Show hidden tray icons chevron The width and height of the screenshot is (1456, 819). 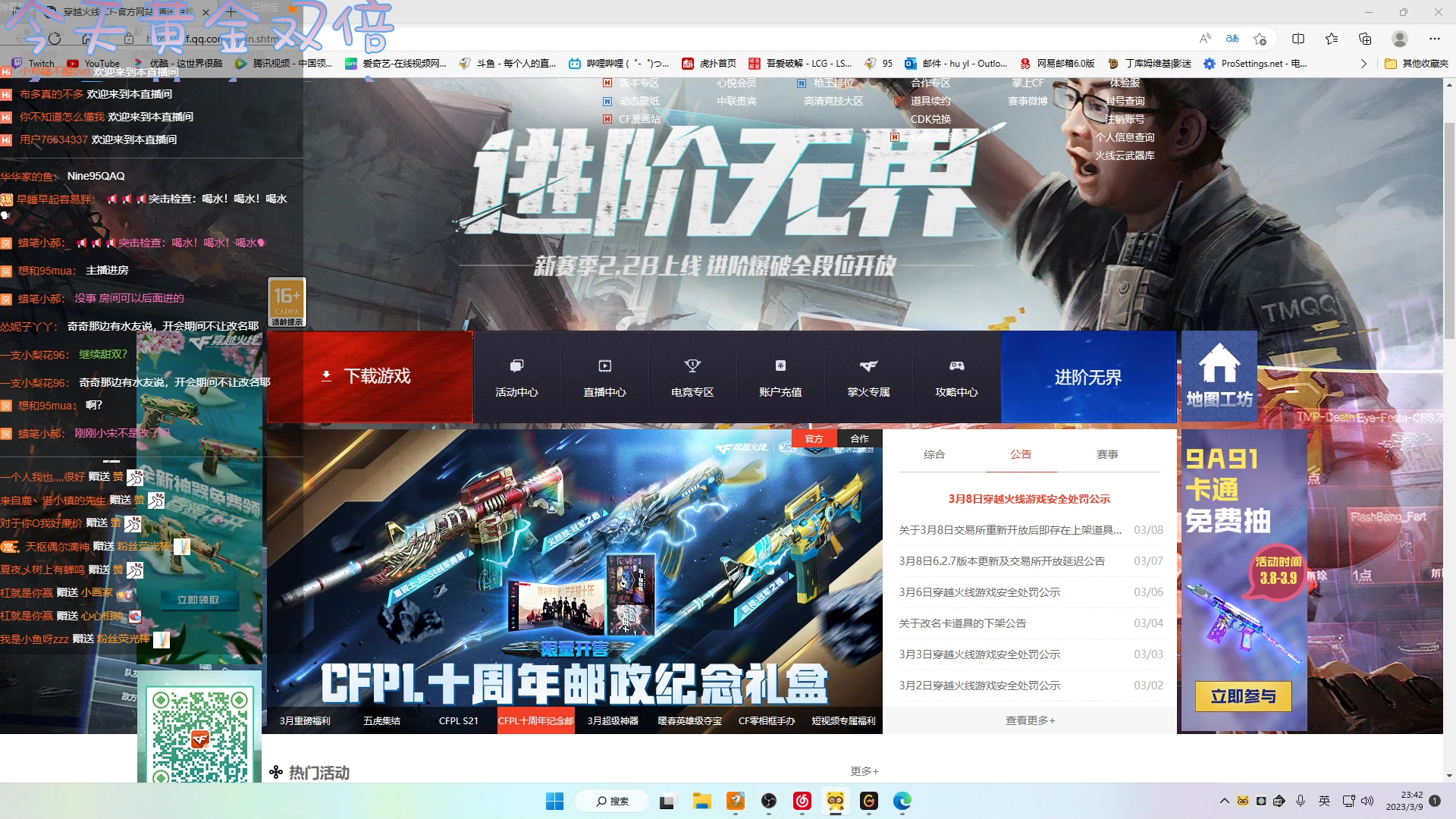(1224, 801)
